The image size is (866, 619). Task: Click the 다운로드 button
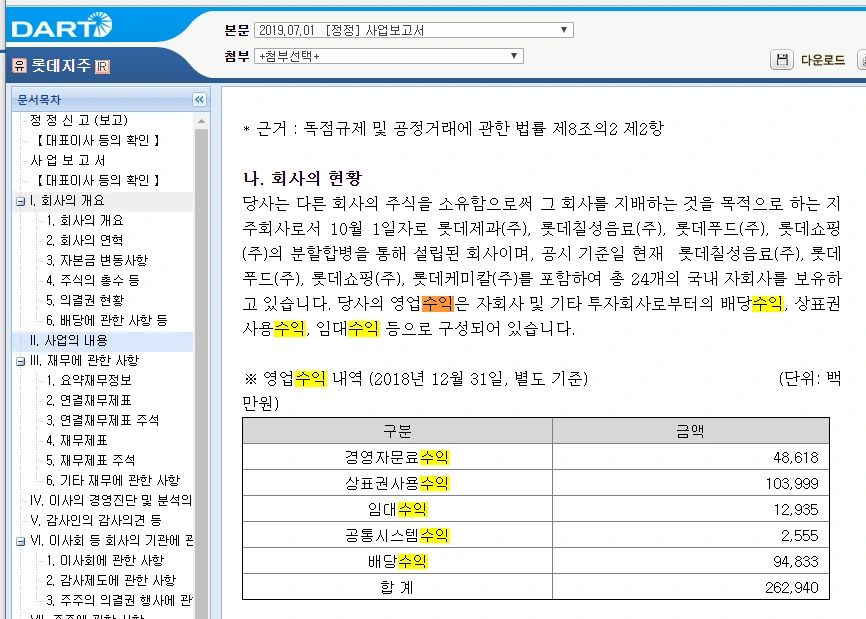tap(823, 60)
